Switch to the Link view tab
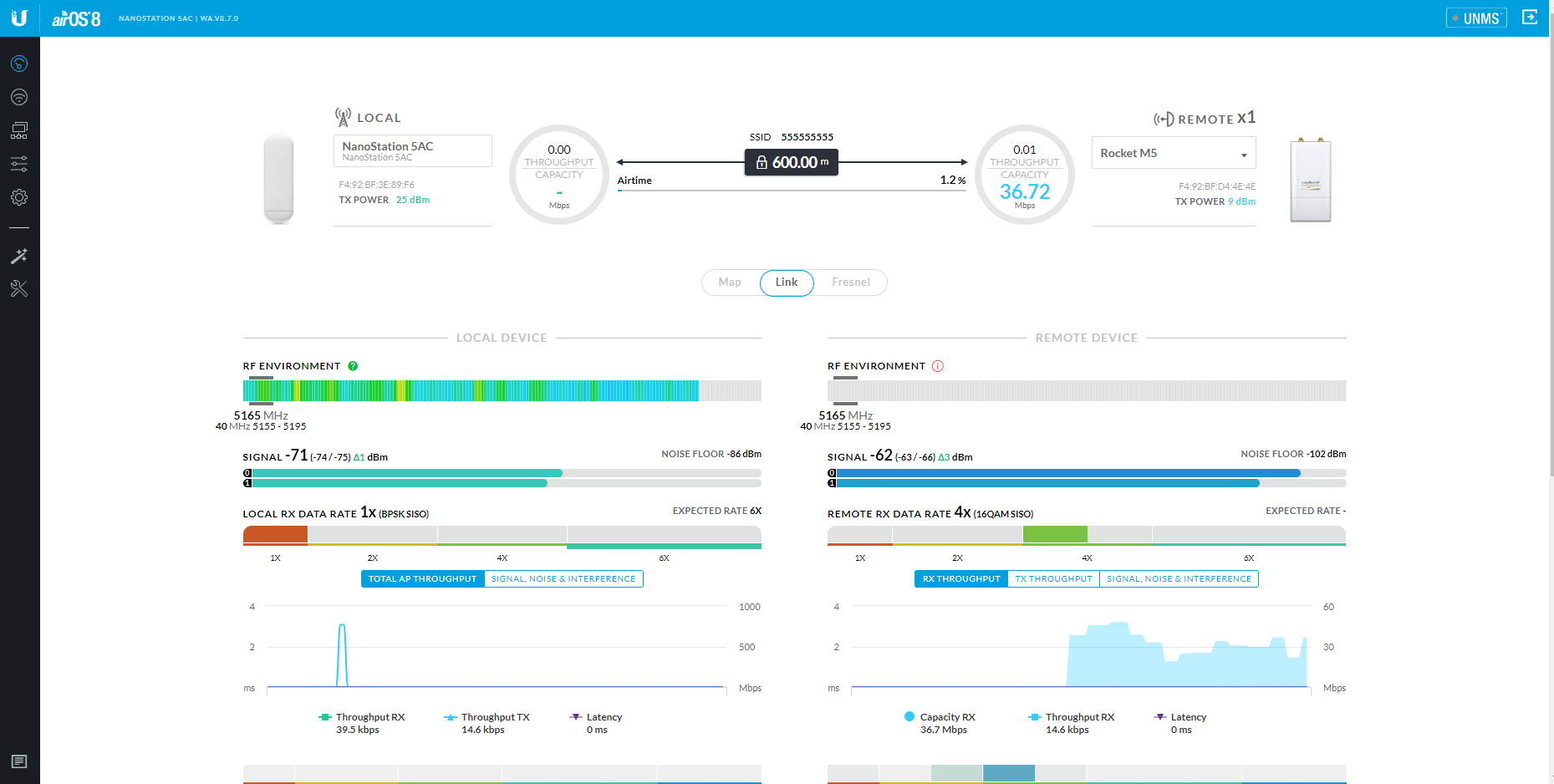Viewport: 1554px width, 784px height. pyautogui.click(x=787, y=283)
